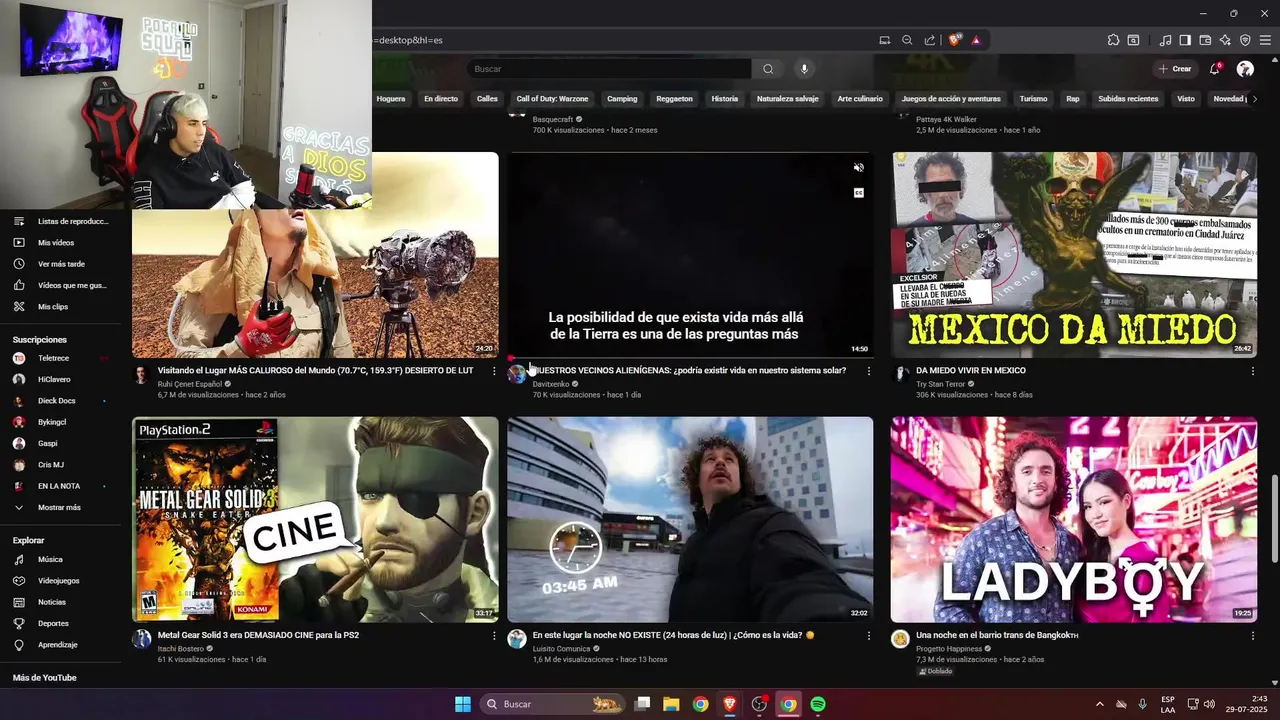Select the Naturaleza salvaje chip
The image size is (1280, 720).
pyautogui.click(x=788, y=99)
